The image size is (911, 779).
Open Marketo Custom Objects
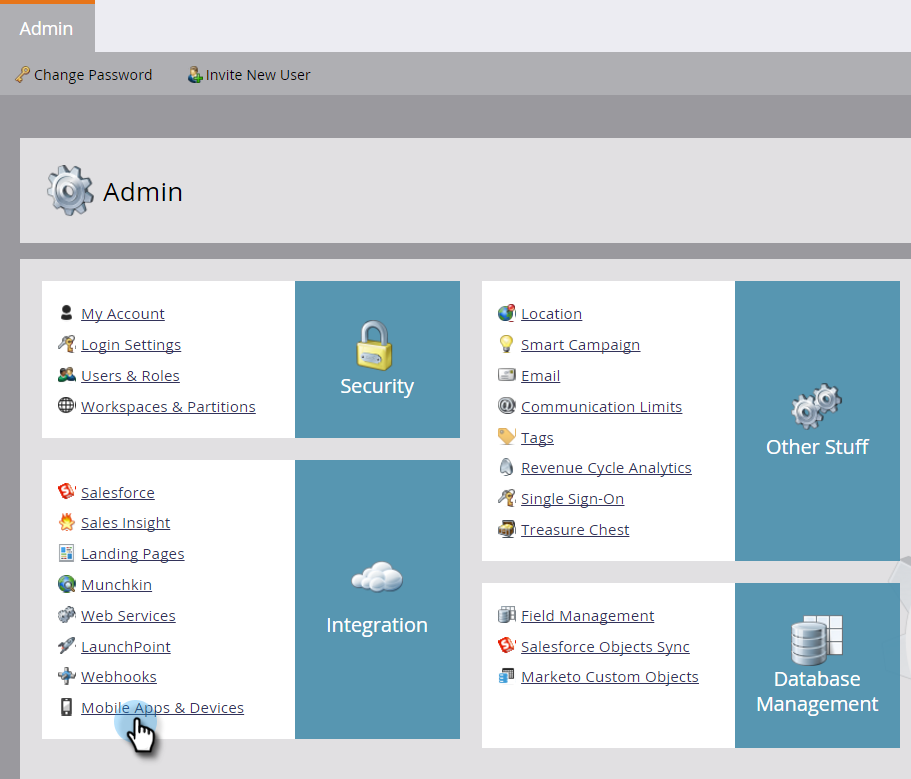[x=609, y=677]
